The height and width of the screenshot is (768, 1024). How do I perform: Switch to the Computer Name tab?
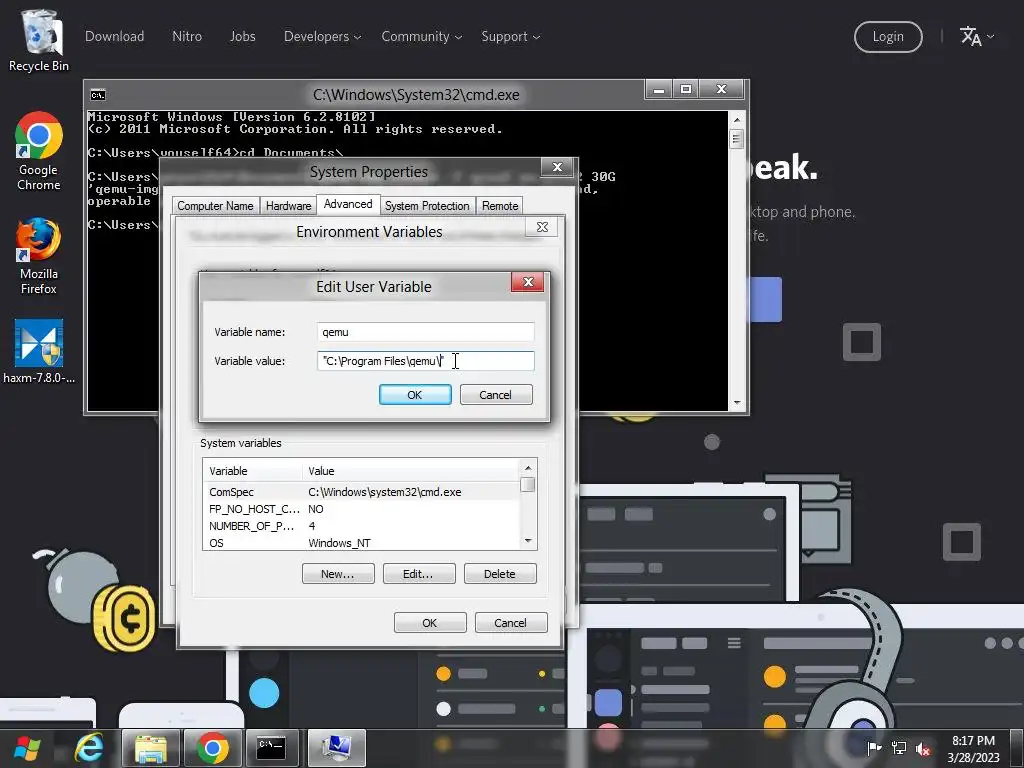pyautogui.click(x=215, y=206)
